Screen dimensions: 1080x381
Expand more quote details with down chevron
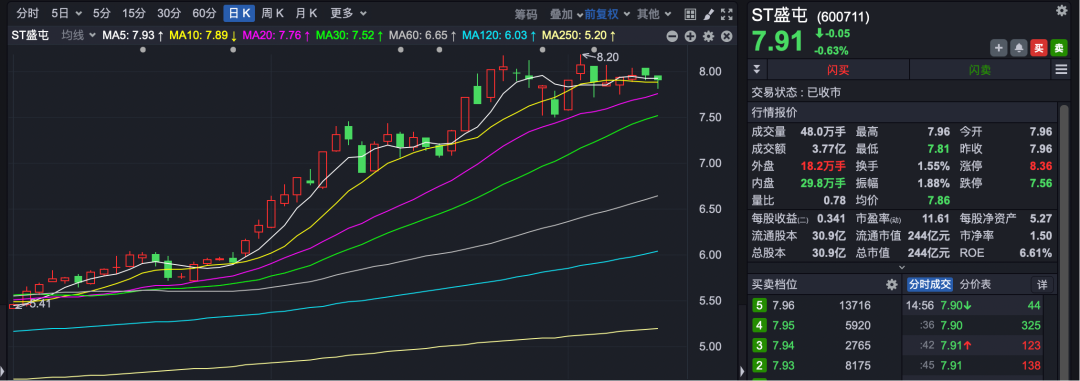pyautogui.click(x=902, y=267)
